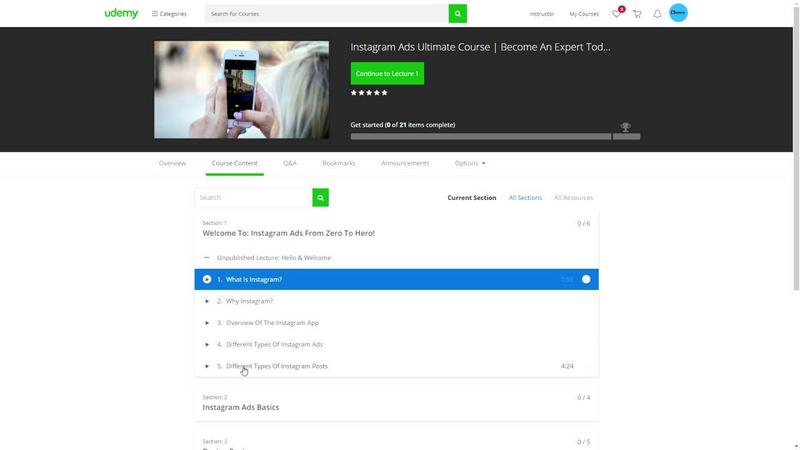Image resolution: width=800 pixels, height=450 pixels.
Task: Open the Udemy home logo
Action: coord(121,13)
